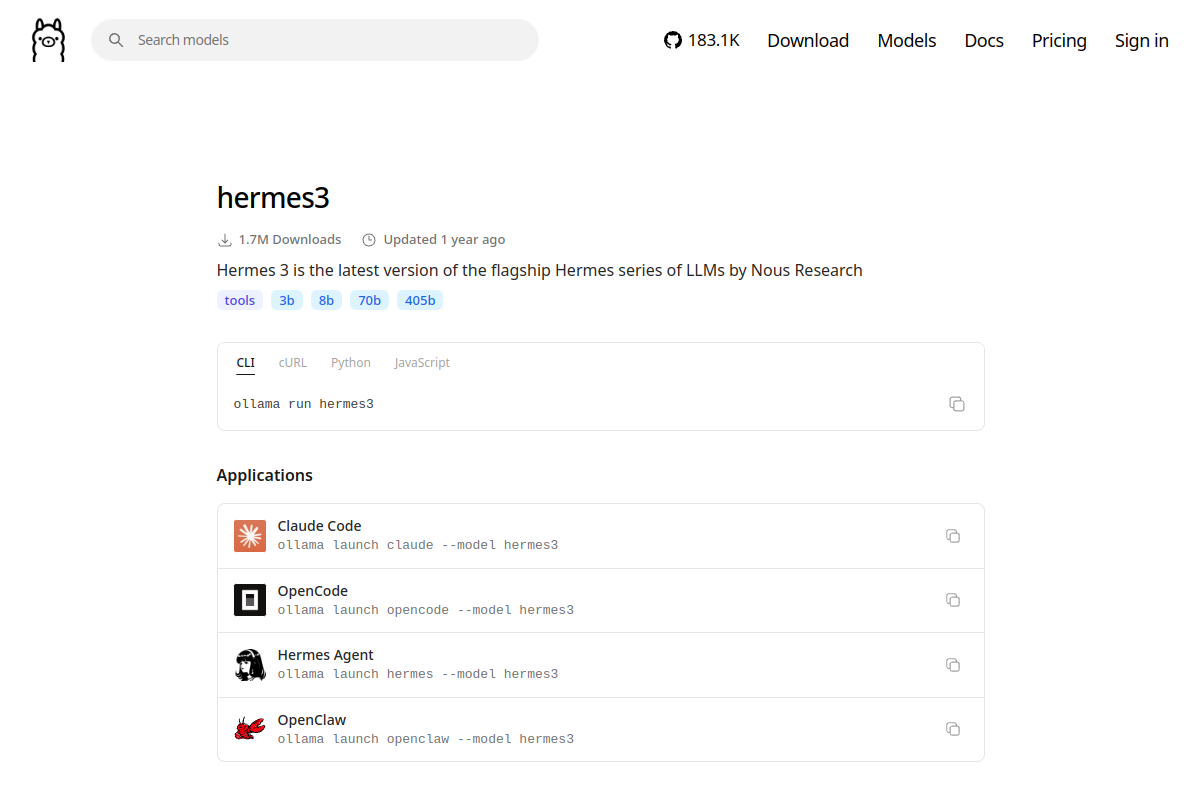
Task: Switch to the JavaScript tab
Action: (x=422, y=363)
